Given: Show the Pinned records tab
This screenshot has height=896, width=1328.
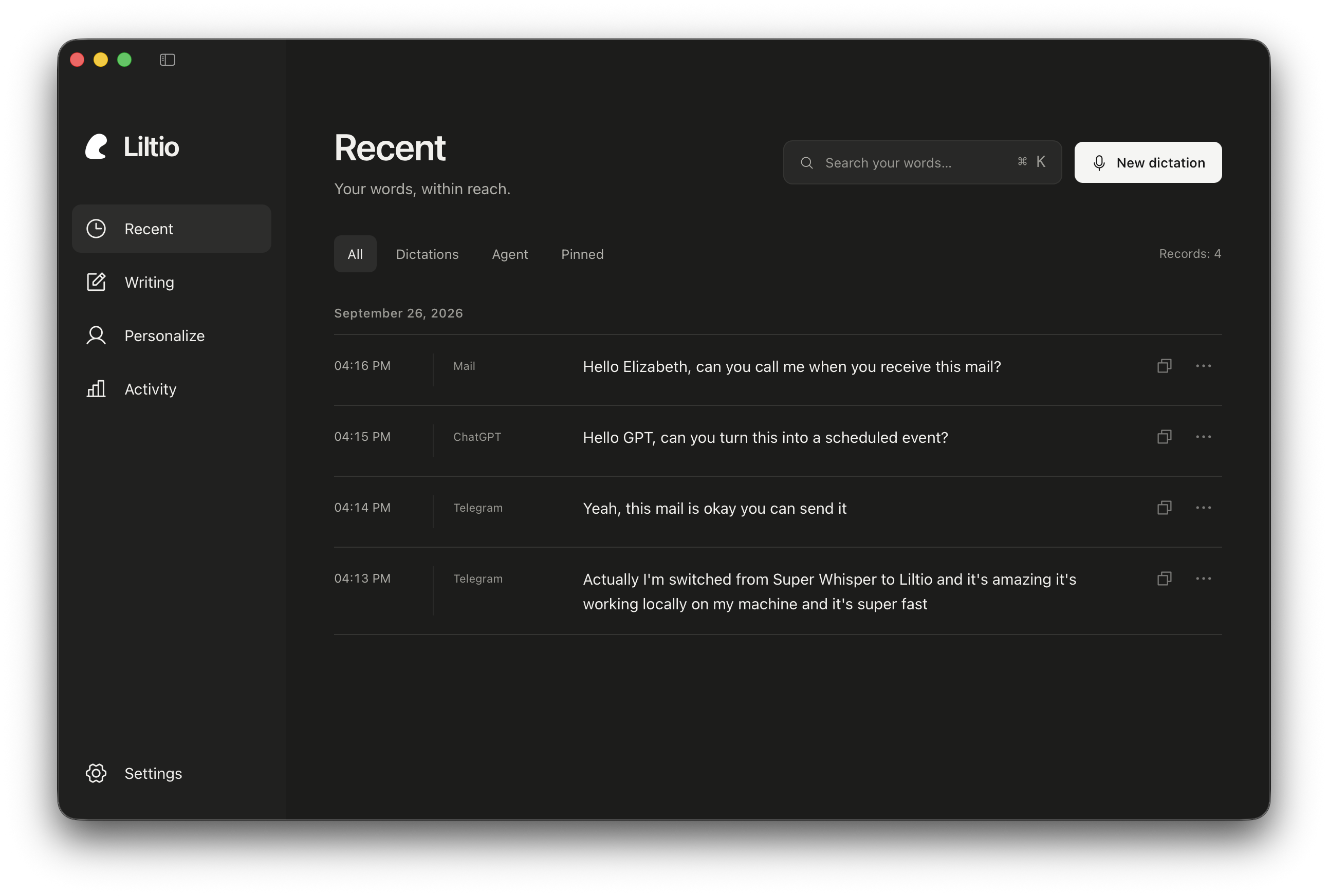Looking at the screenshot, I should pos(582,254).
